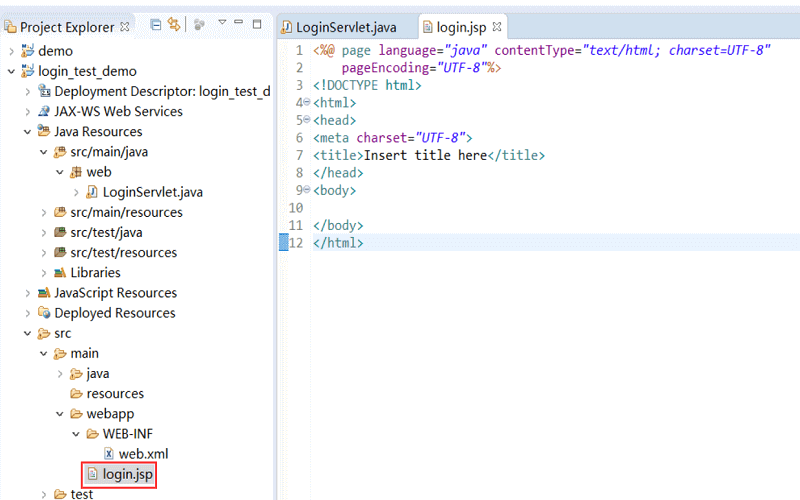Select the resources folder under main
Image resolution: width=800 pixels, height=500 pixels.
pyautogui.click(x=115, y=394)
